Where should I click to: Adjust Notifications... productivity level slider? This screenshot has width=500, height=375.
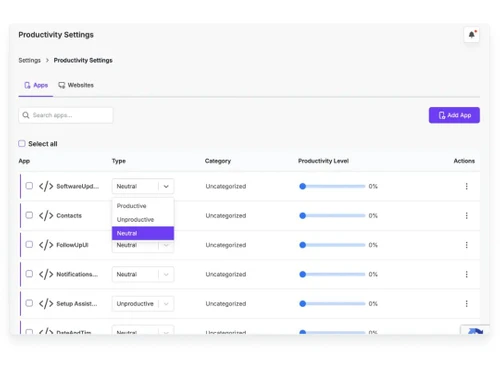[x=332, y=274]
